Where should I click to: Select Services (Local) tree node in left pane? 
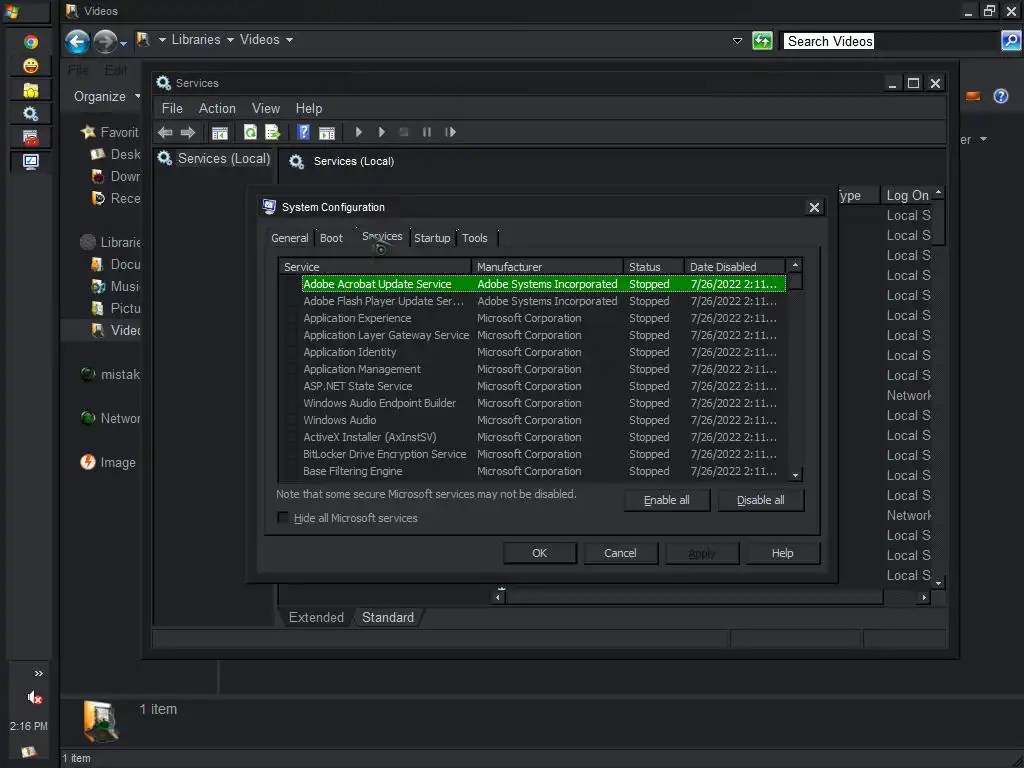point(223,159)
